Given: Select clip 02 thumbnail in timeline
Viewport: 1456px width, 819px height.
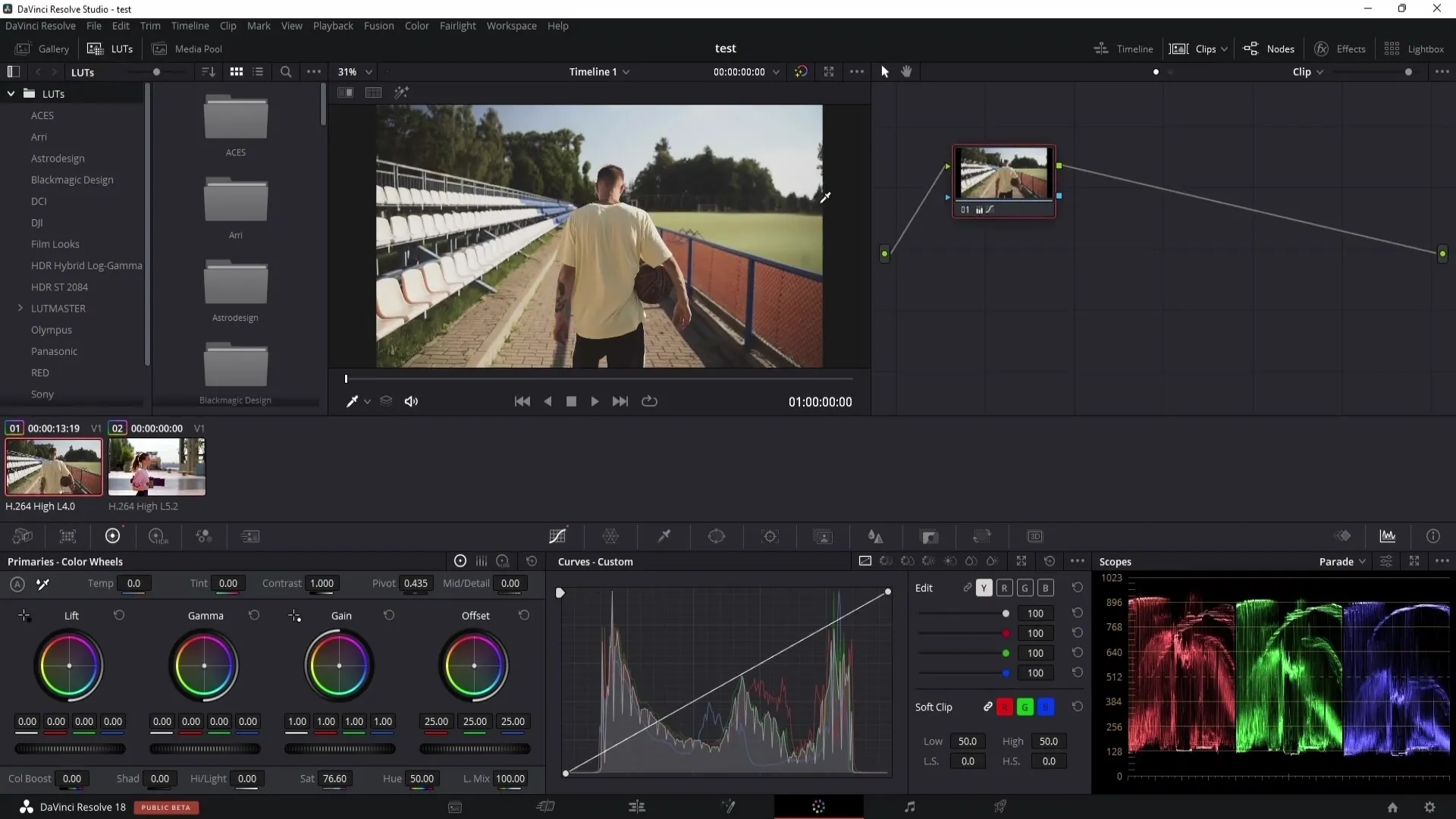Looking at the screenshot, I should point(156,467).
